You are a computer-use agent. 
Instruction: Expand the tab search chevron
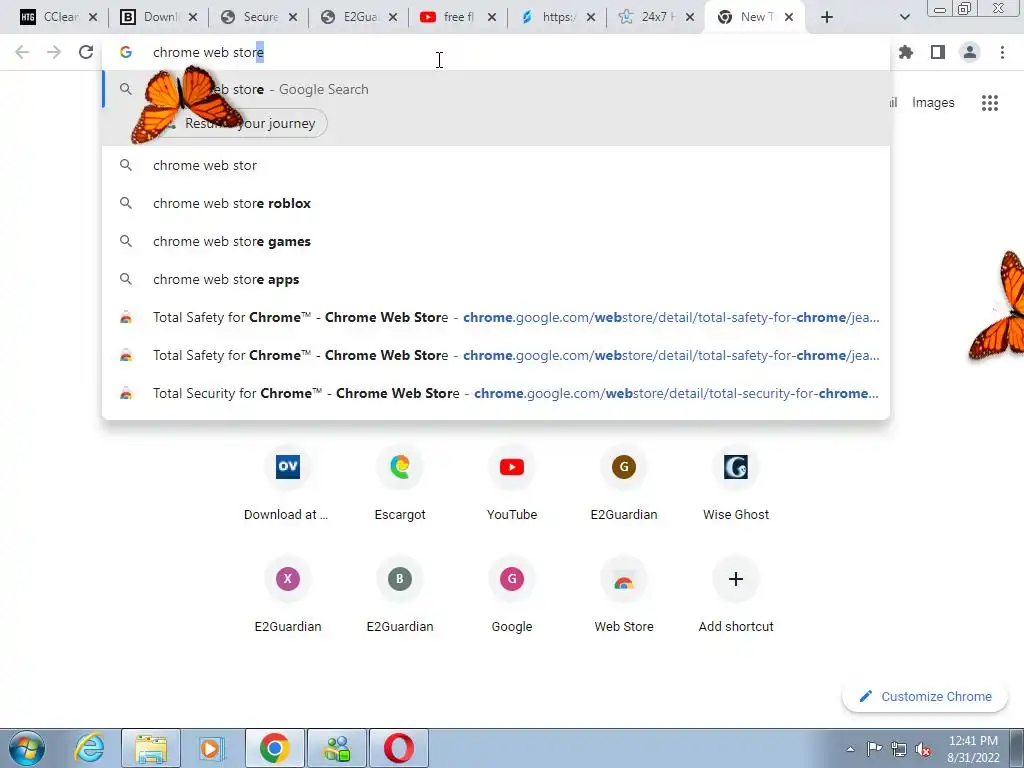coord(904,17)
